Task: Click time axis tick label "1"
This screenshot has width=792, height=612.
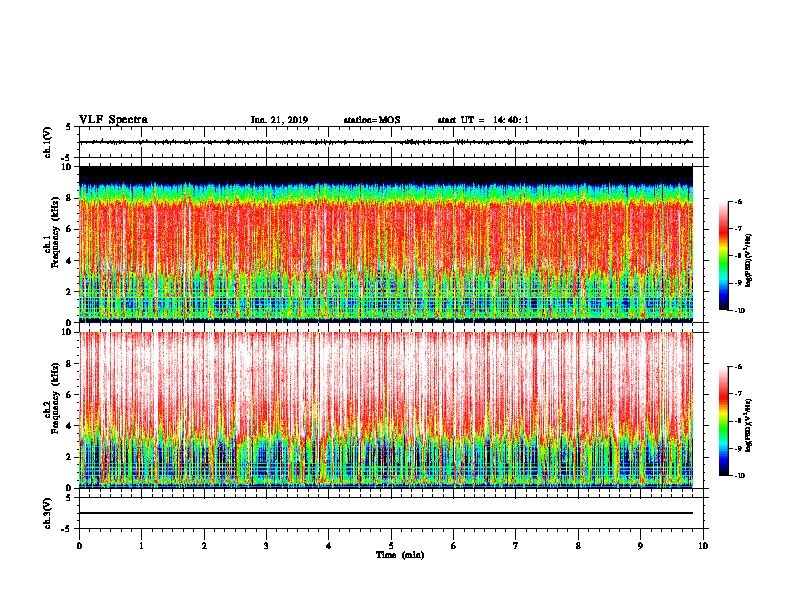Action: [x=141, y=546]
